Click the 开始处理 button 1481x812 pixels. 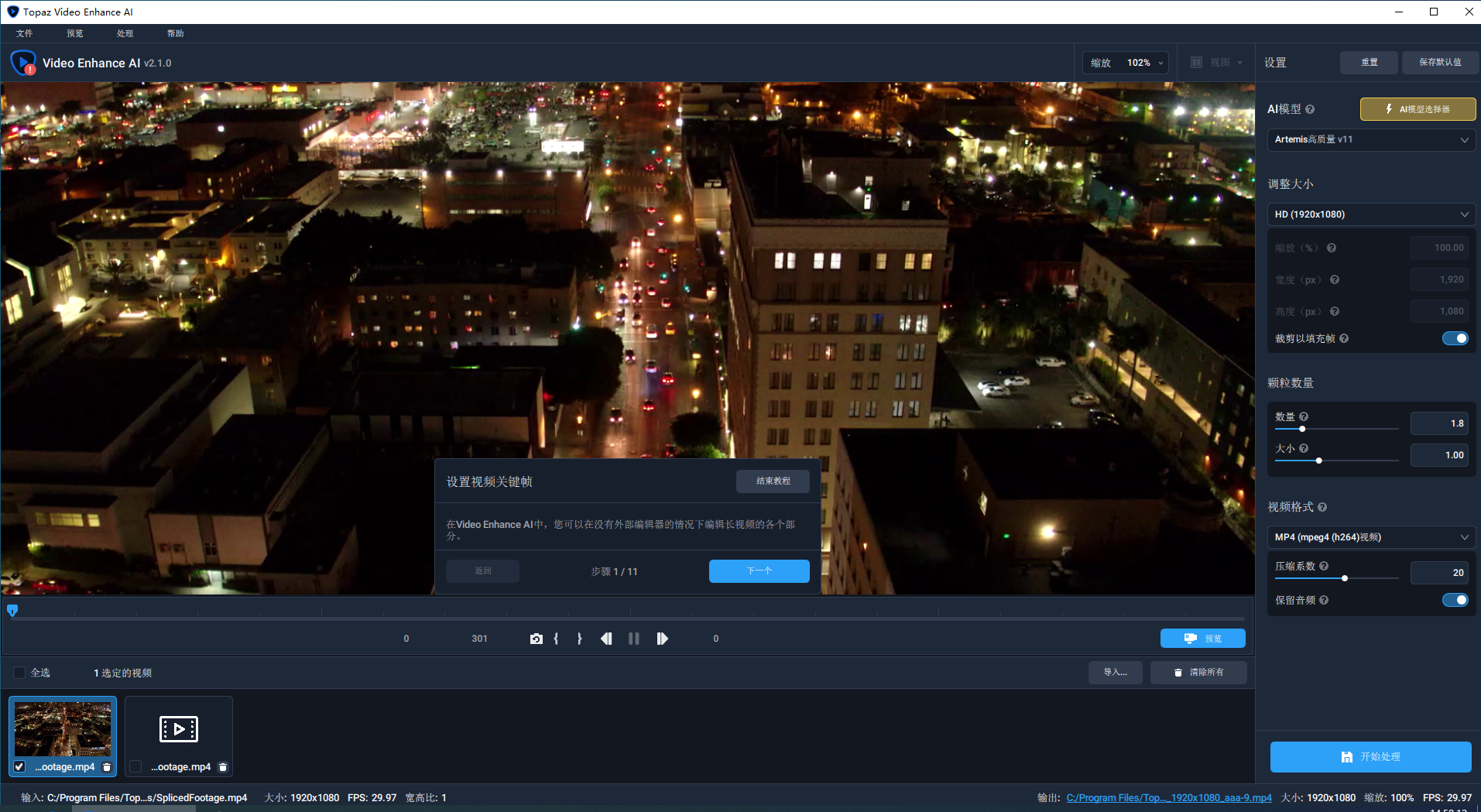click(x=1371, y=757)
